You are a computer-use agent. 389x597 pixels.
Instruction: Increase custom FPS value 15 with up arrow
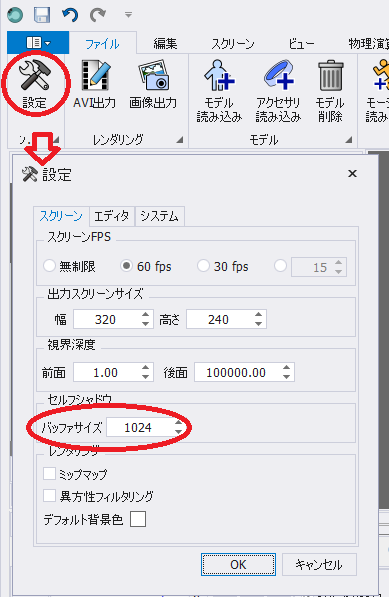(338, 262)
